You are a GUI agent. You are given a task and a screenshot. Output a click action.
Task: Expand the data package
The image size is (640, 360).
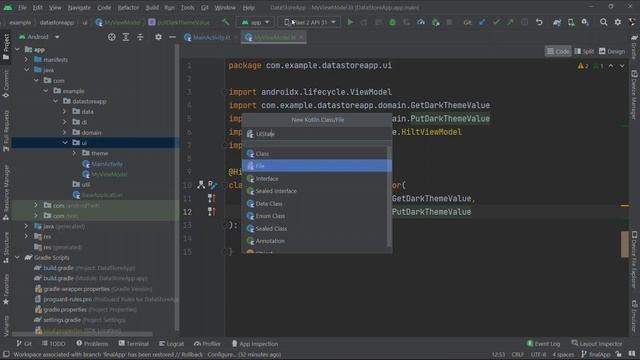[64, 111]
